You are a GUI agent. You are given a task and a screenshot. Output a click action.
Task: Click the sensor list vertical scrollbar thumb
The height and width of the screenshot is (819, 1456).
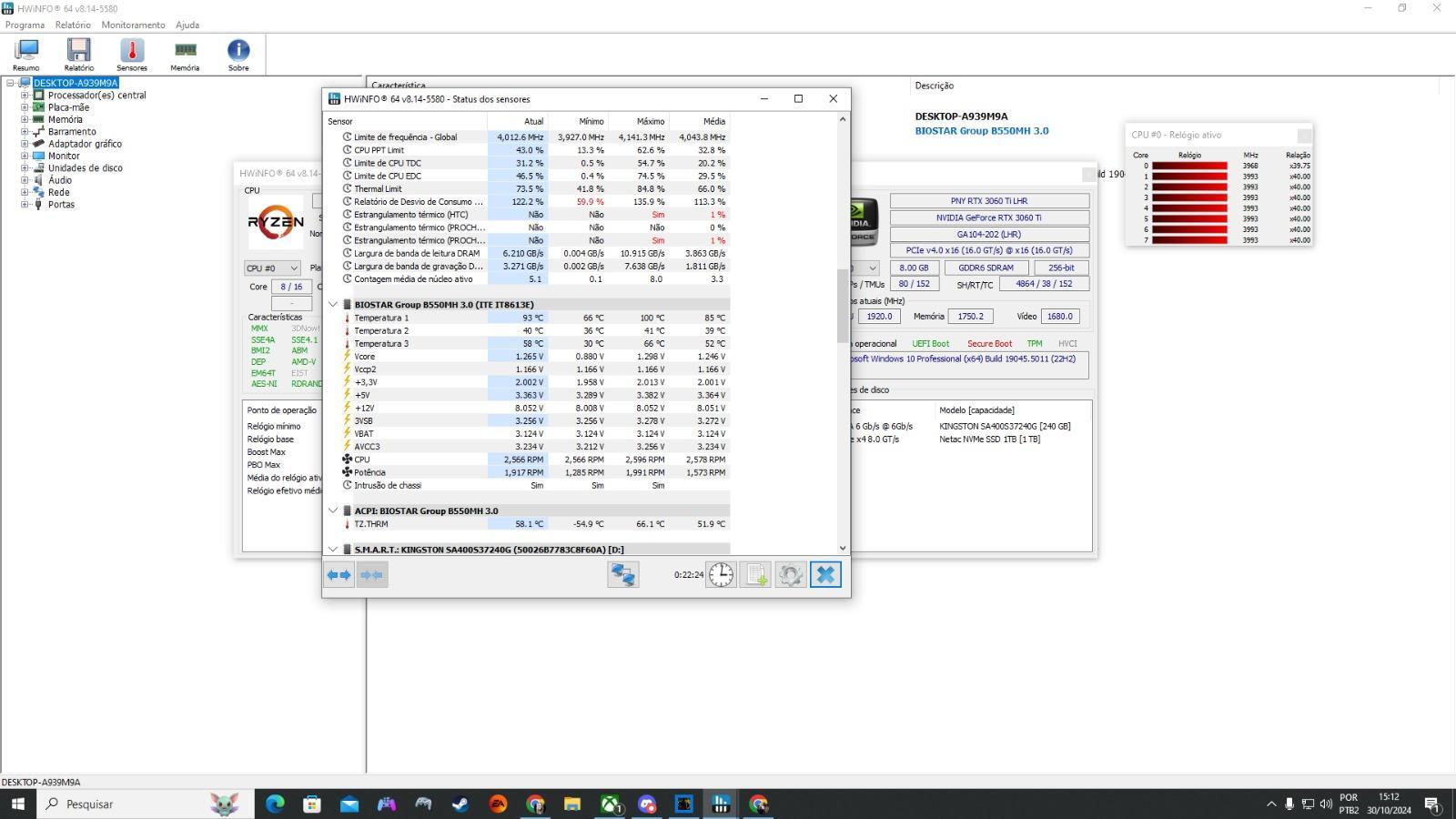click(x=843, y=306)
